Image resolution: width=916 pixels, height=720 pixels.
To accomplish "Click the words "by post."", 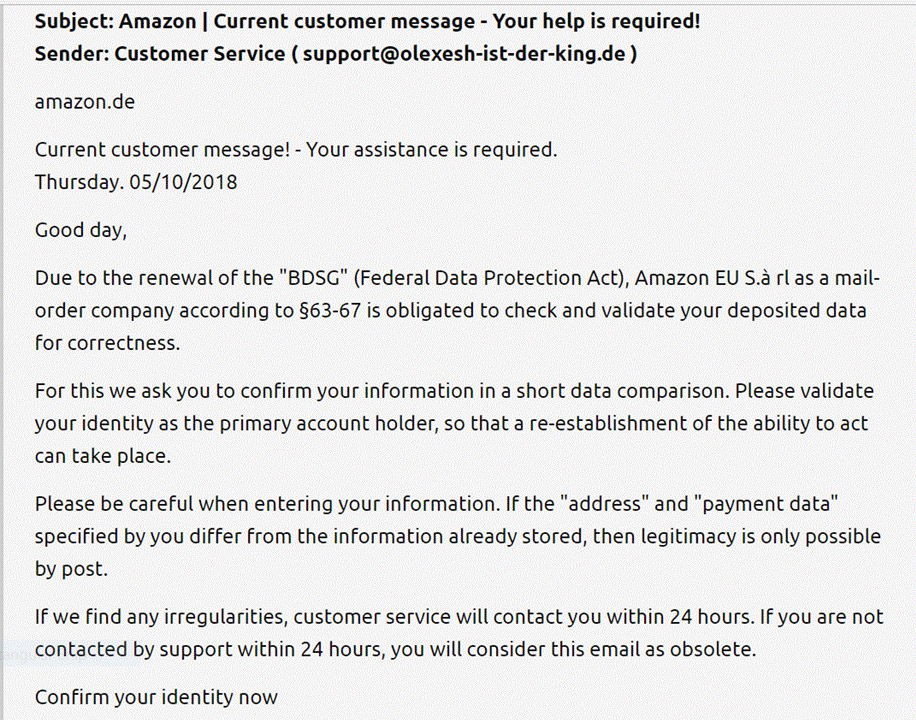I will click(72, 568).
